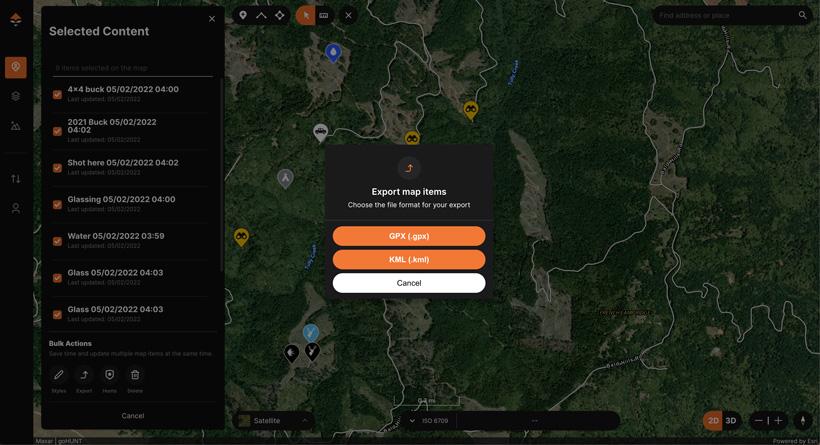Uncheck the first Glass 04:03 item checkbox

click(58, 278)
